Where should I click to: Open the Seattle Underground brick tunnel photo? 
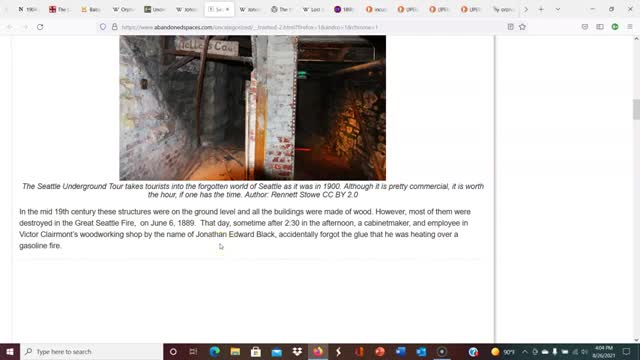point(253,108)
